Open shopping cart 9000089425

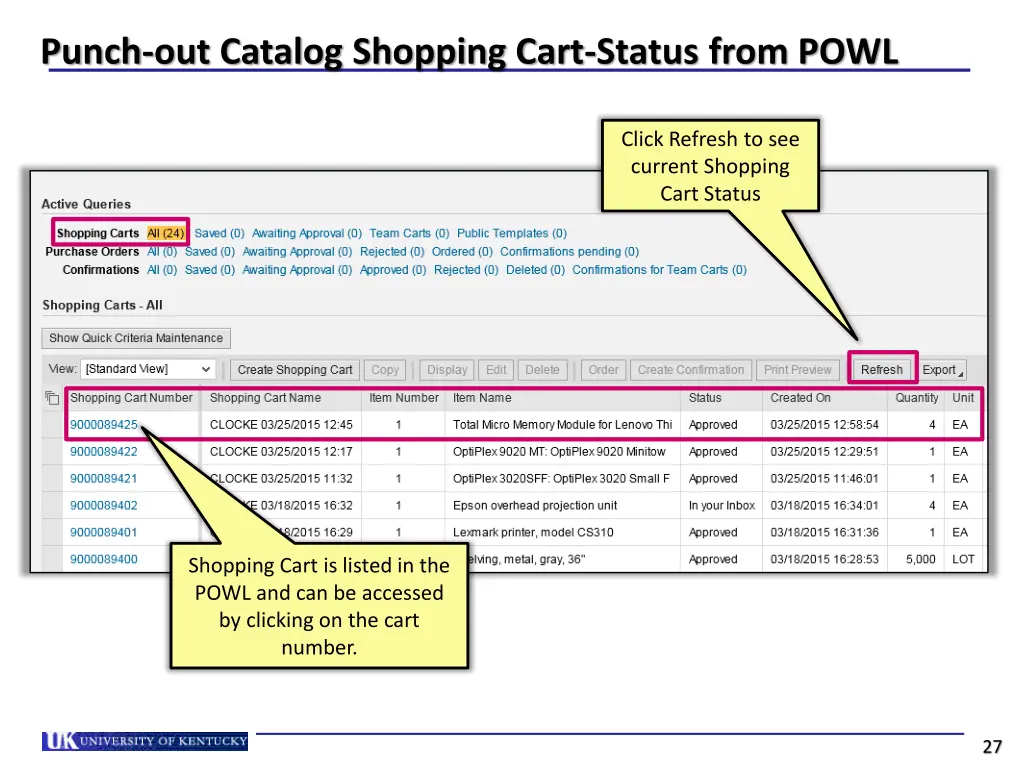pos(104,424)
